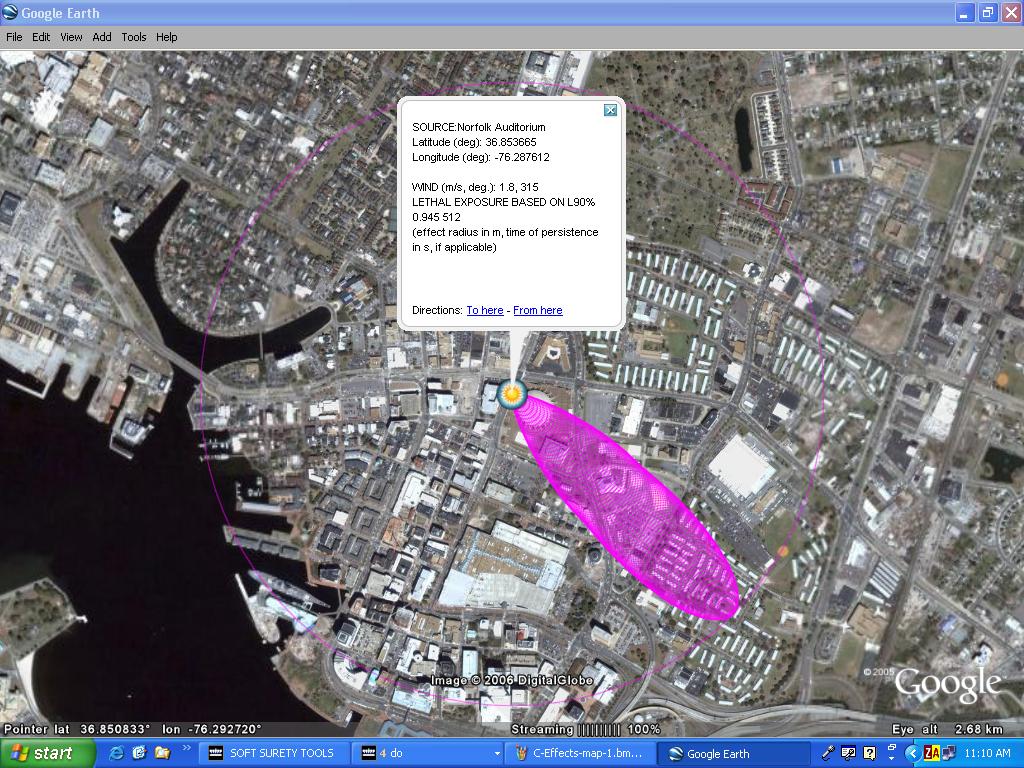The height and width of the screenshot is (768, 1024).
Task: Expand the quick launch chevron
Action: (186, 748)
